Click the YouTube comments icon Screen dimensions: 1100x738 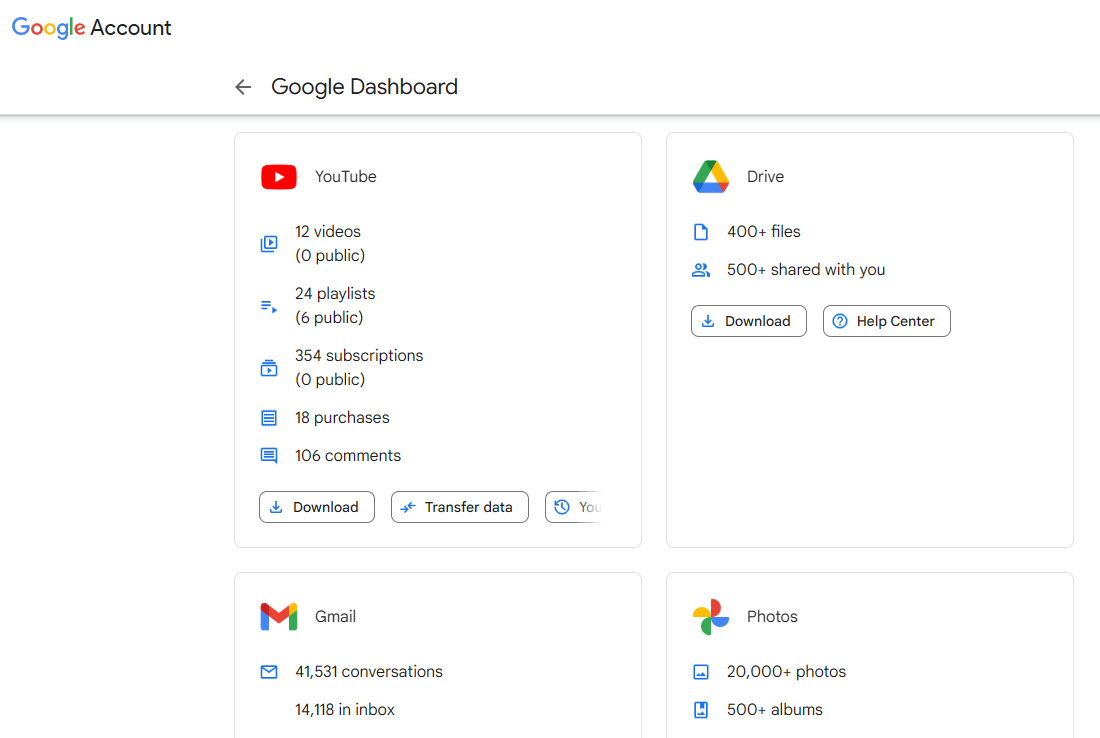click(269, 456)
